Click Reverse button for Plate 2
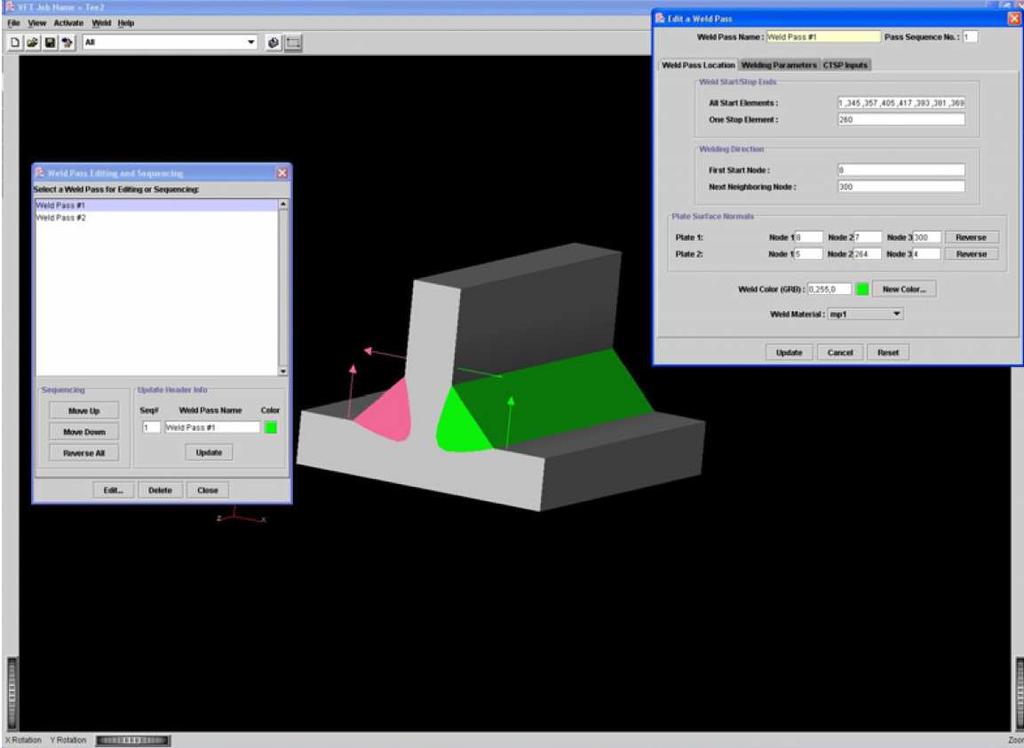The height and width of the screenshot is (748, 1024). coord(971,254)
